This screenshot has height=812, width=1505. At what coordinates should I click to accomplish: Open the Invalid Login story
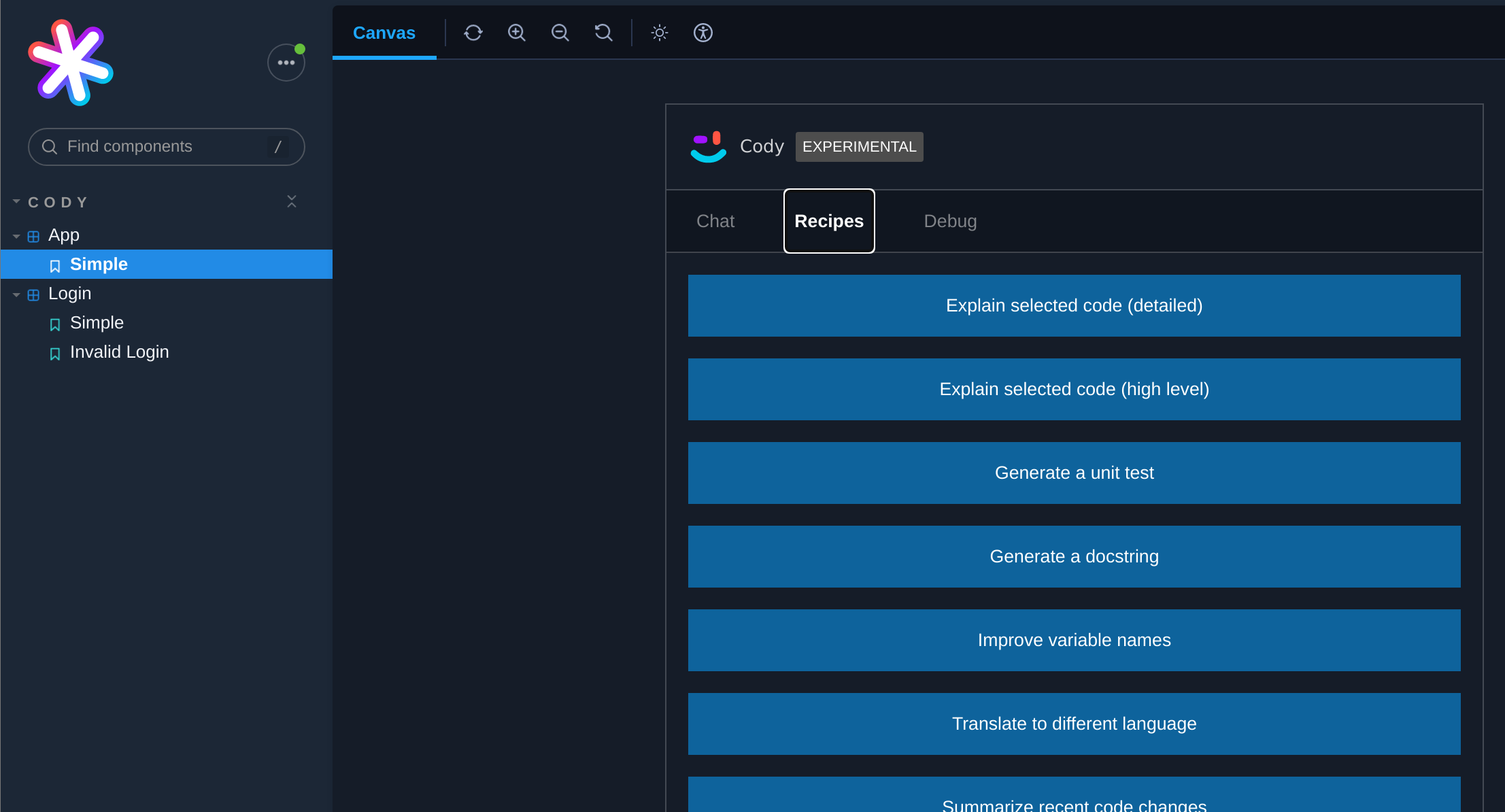pyautogui.click(x=119, y=352)
